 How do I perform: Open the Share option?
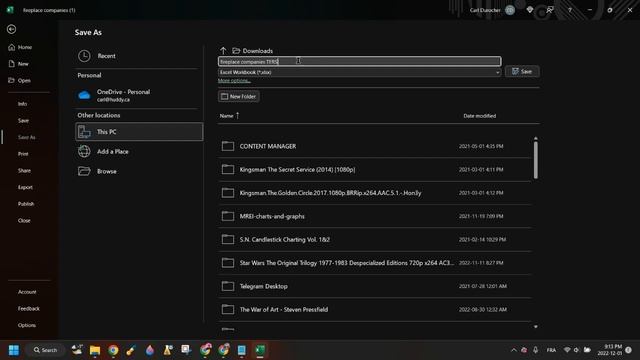pyautogui.click(x=24, y=171)
